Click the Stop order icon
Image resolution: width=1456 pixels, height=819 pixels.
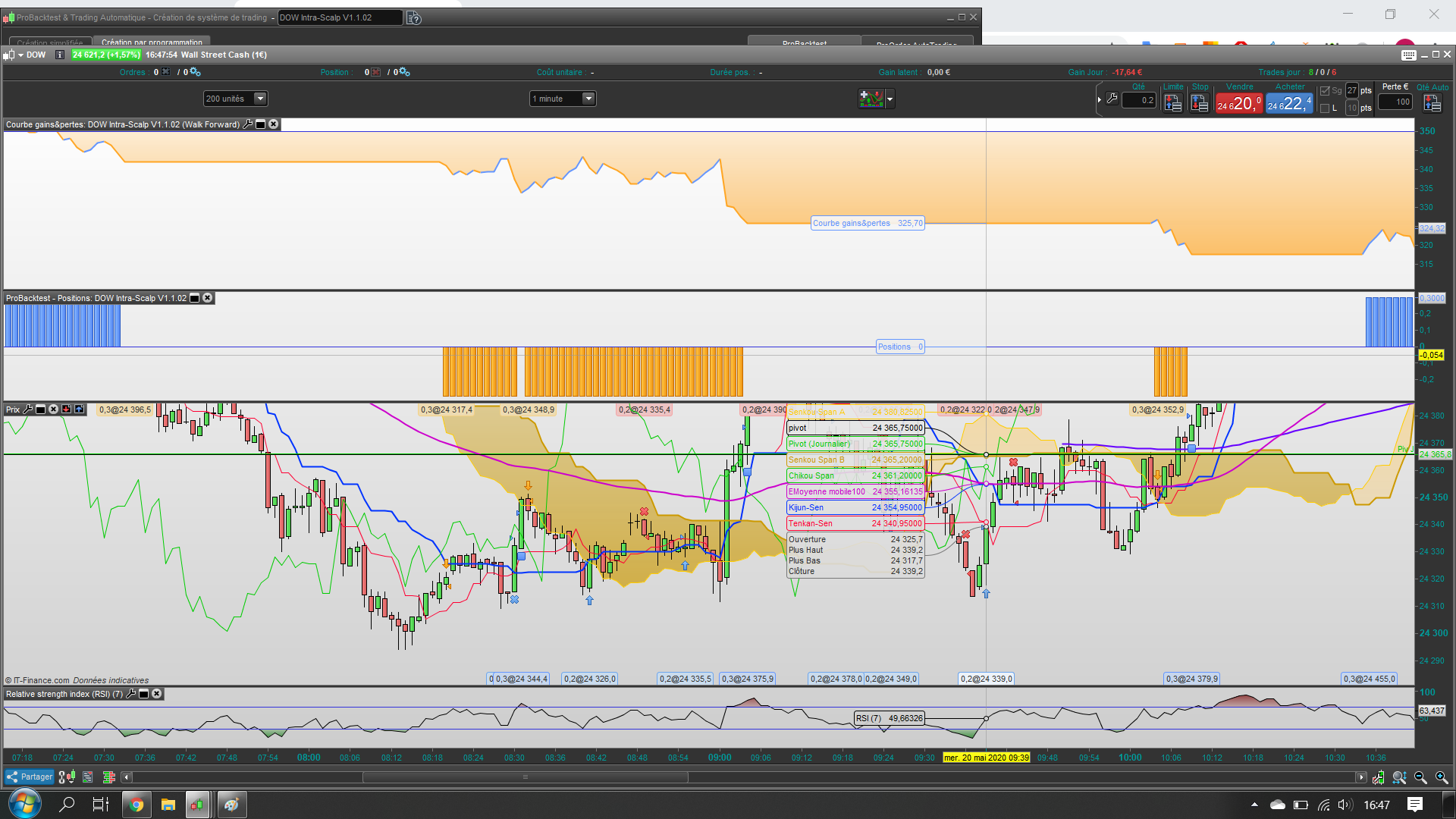coord(1199,103)
